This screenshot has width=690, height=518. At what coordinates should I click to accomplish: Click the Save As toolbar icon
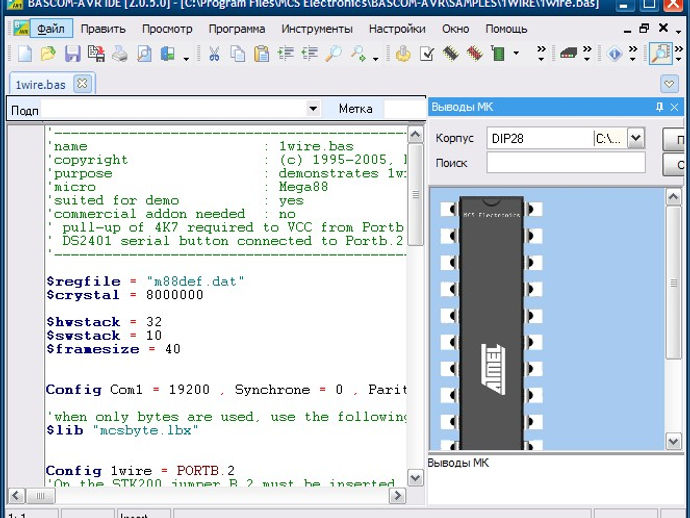click(x=96, y=54)
